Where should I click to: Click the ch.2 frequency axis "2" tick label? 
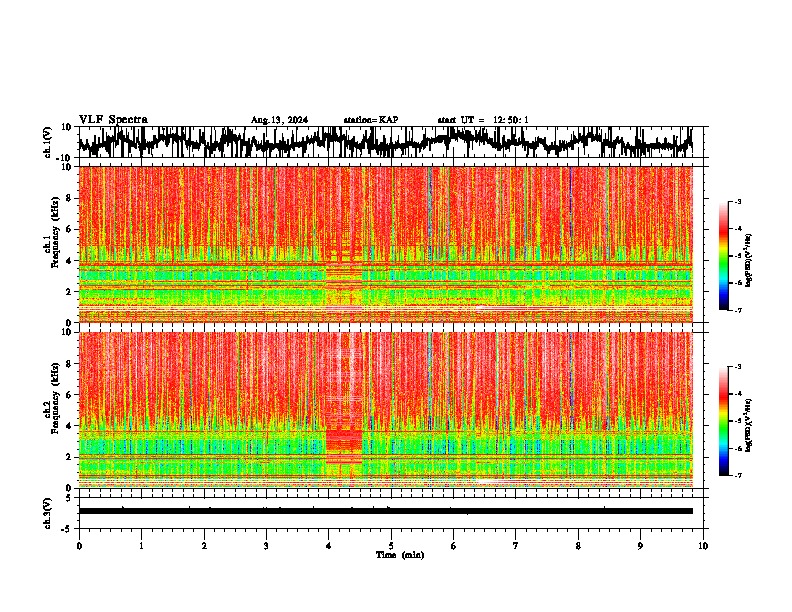pyautogui.click(x=69, y=457)
